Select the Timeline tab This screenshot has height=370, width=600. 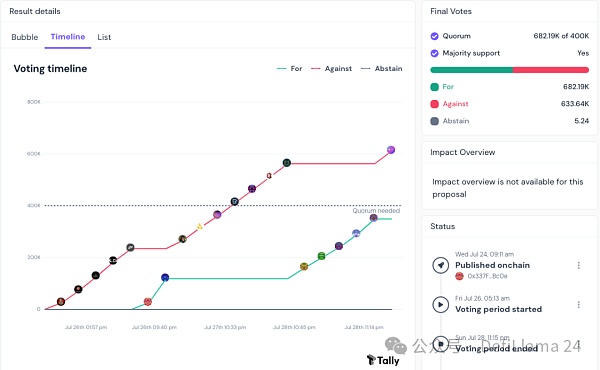click(68, 37)
